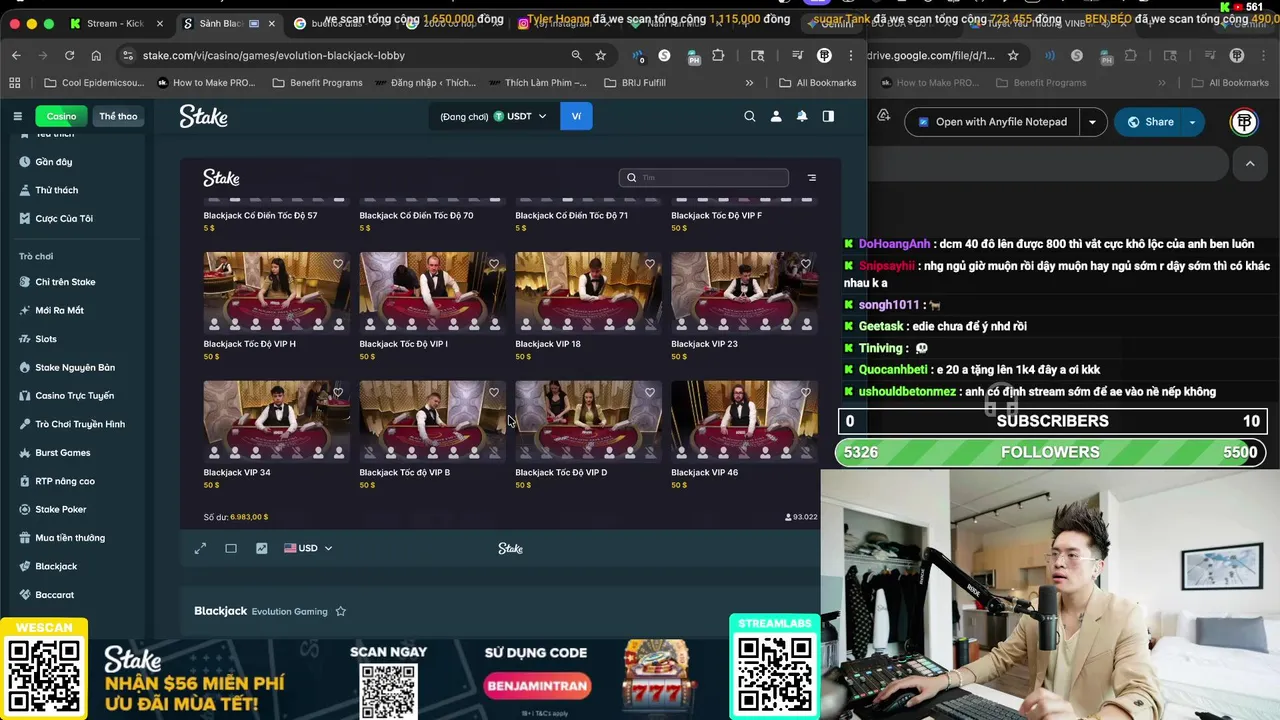Click the Stake site search magnifier icon
This screenshot has height=720, width=1280.
[x=750, y=116]
